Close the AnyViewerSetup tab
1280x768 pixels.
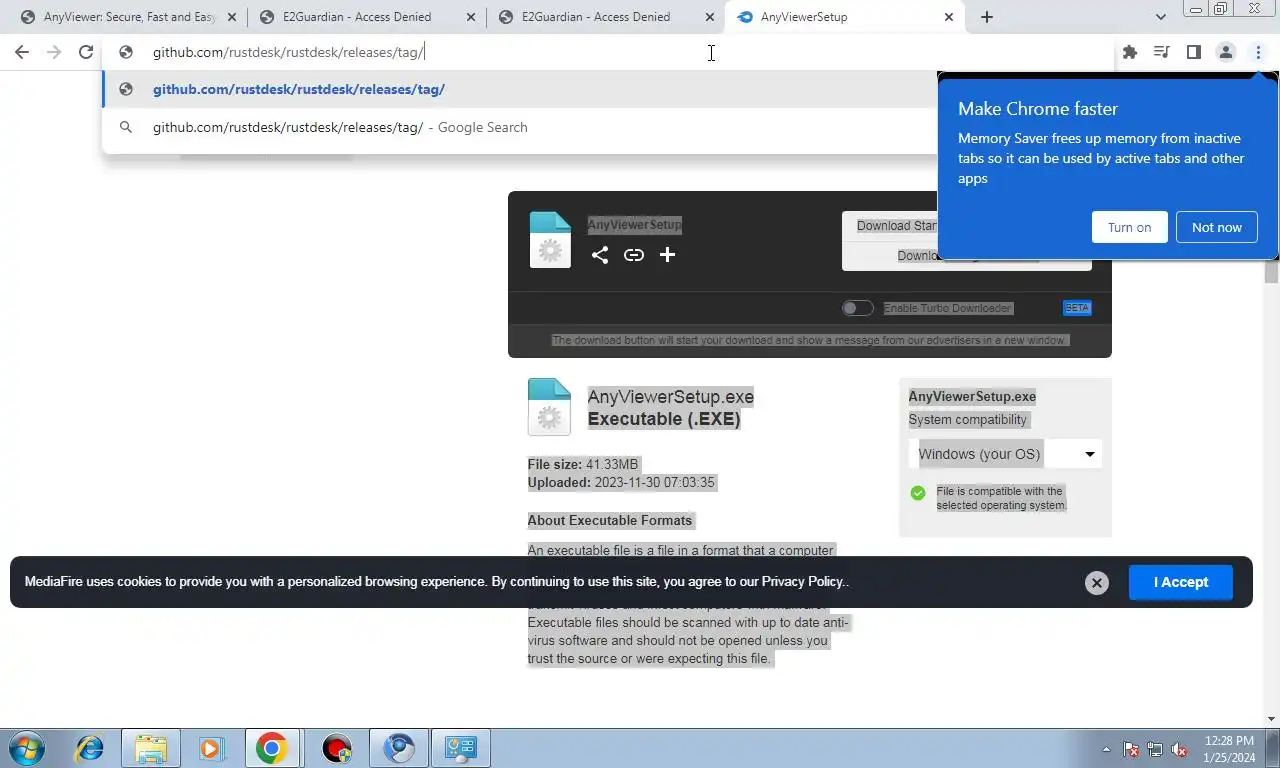[949, 17]
